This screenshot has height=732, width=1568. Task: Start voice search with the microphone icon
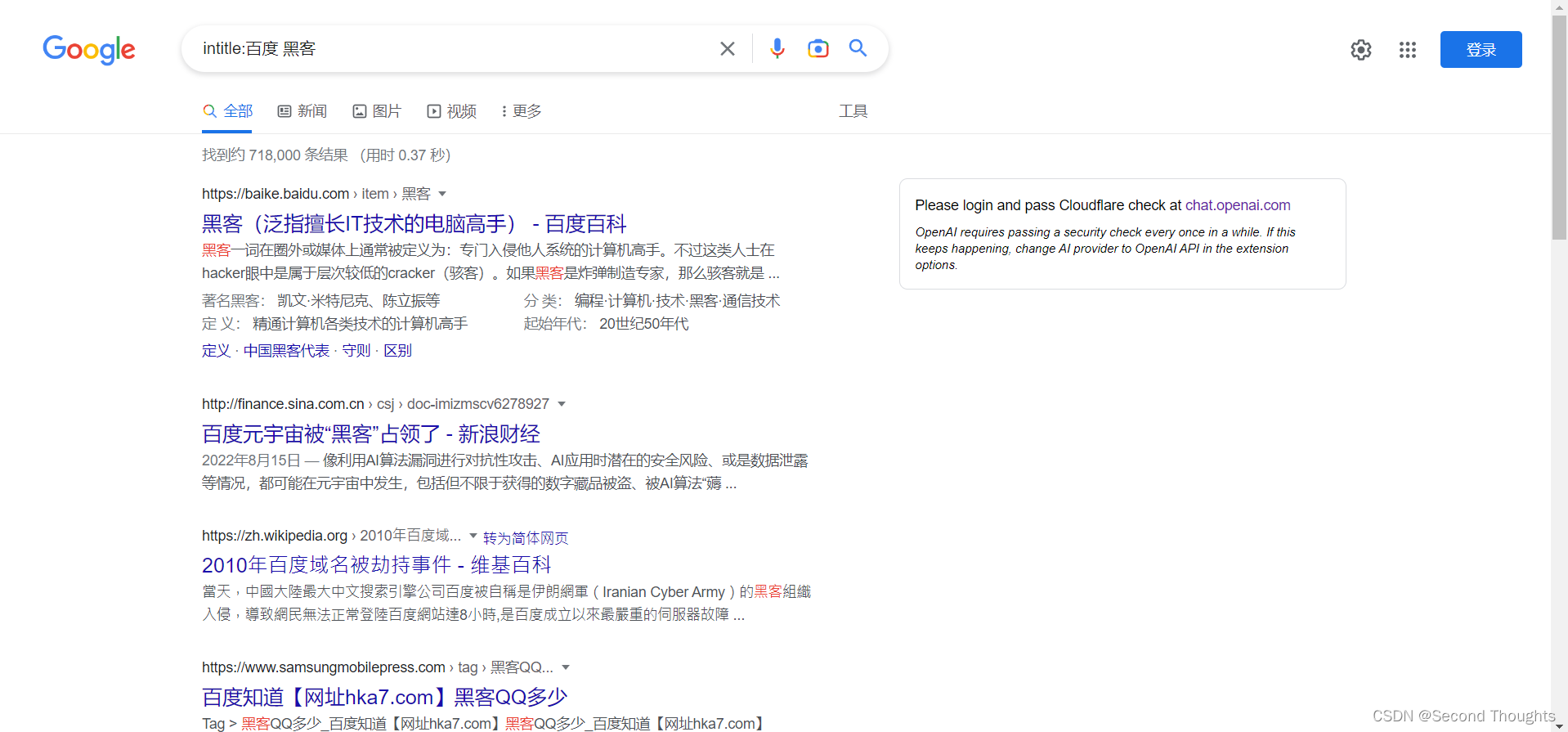777,49
